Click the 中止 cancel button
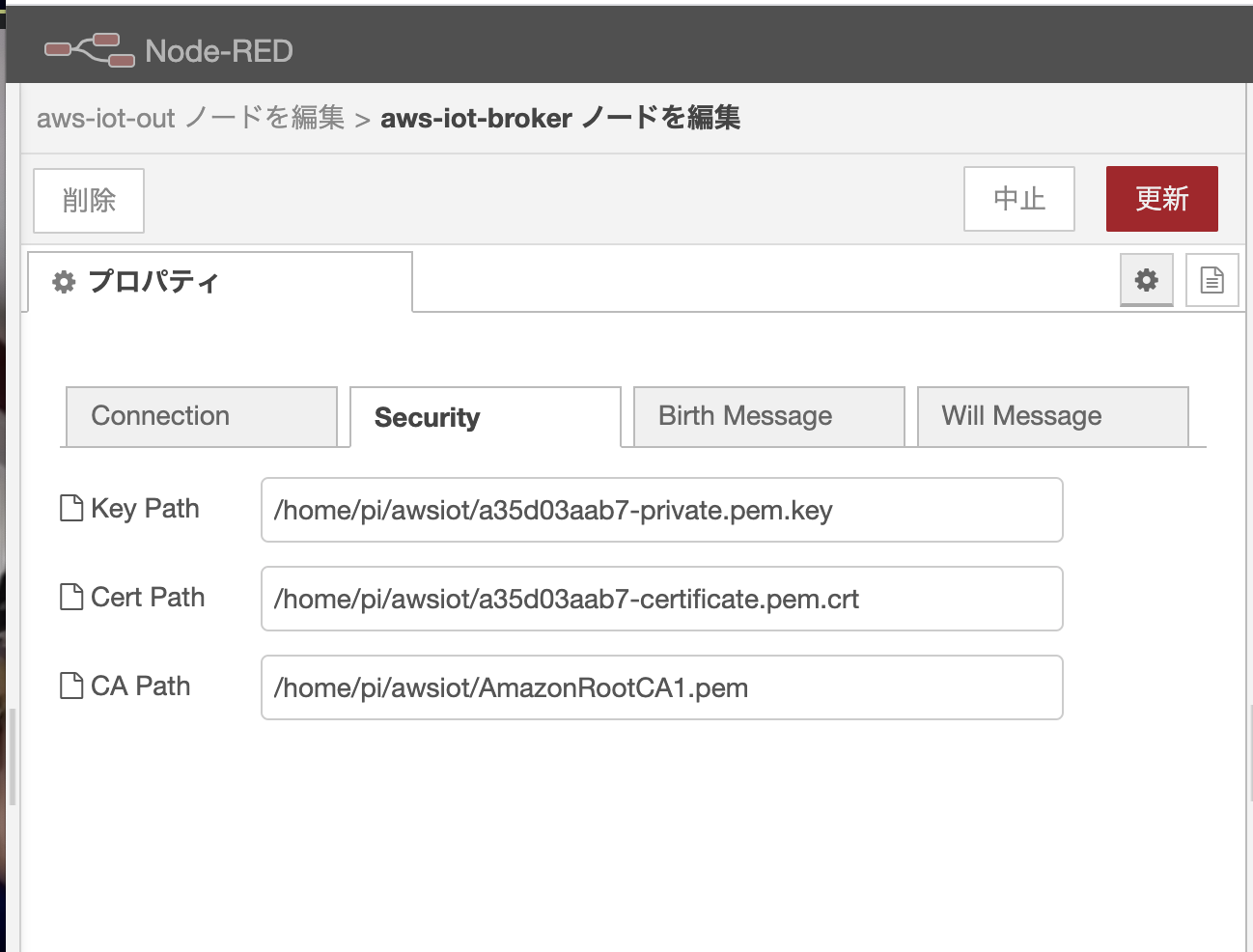 point(1019,199)
